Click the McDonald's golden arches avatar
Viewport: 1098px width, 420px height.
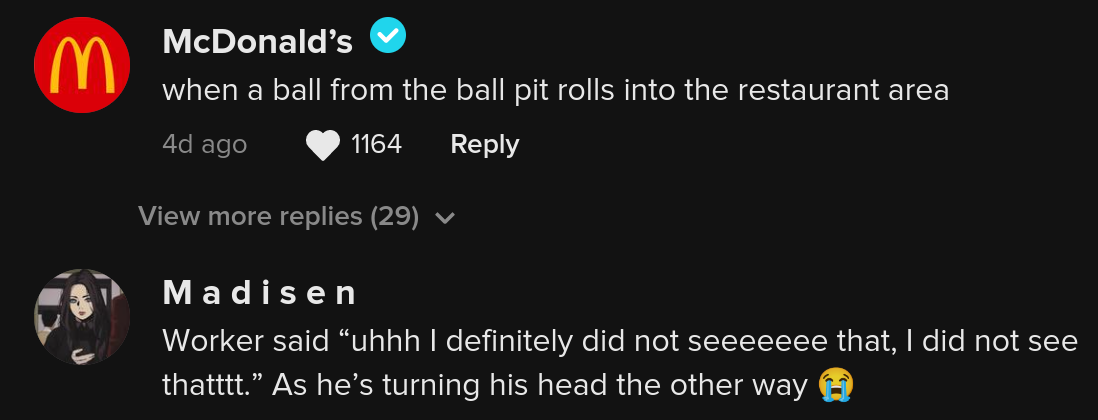[82, 65]
